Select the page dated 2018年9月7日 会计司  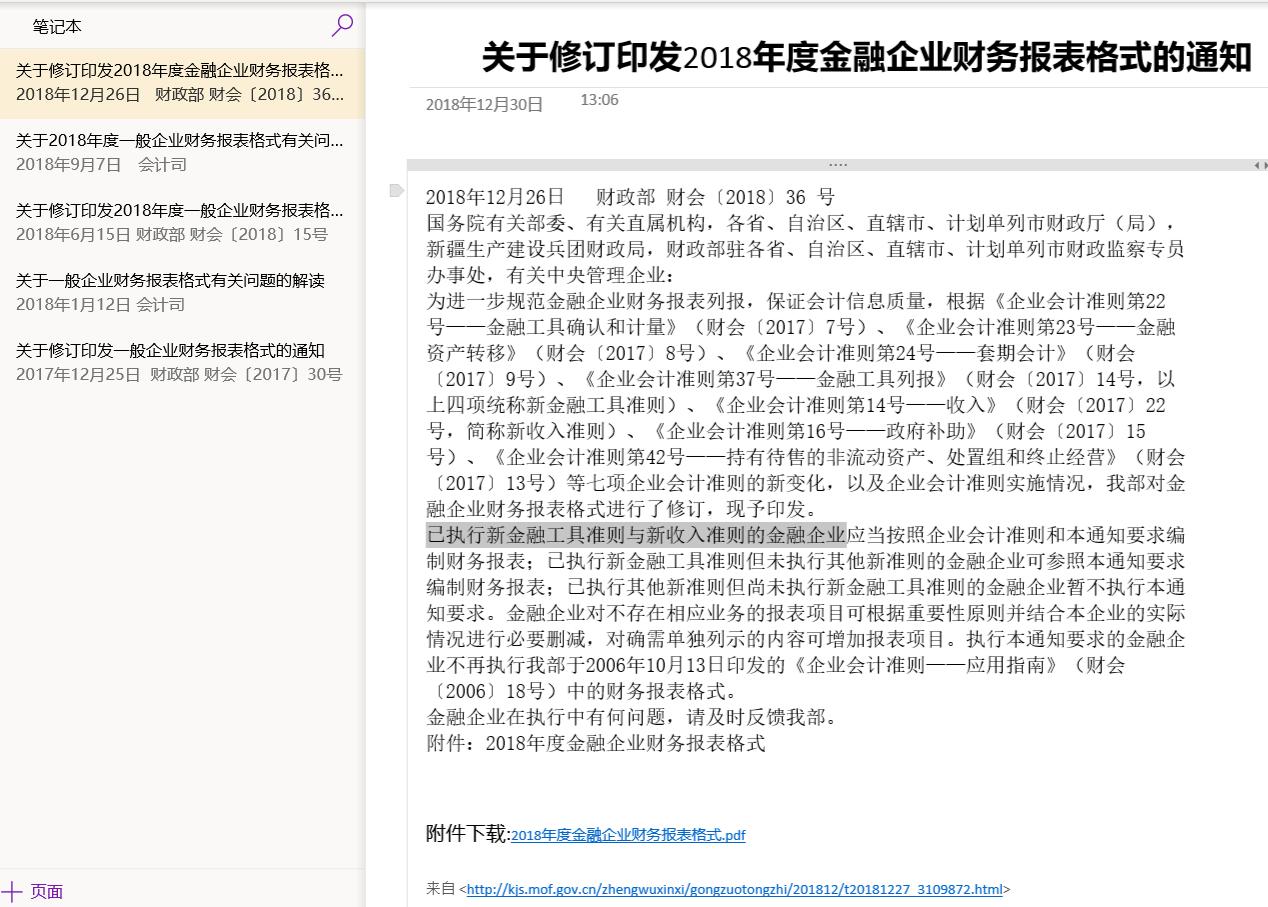pos(180,150)
